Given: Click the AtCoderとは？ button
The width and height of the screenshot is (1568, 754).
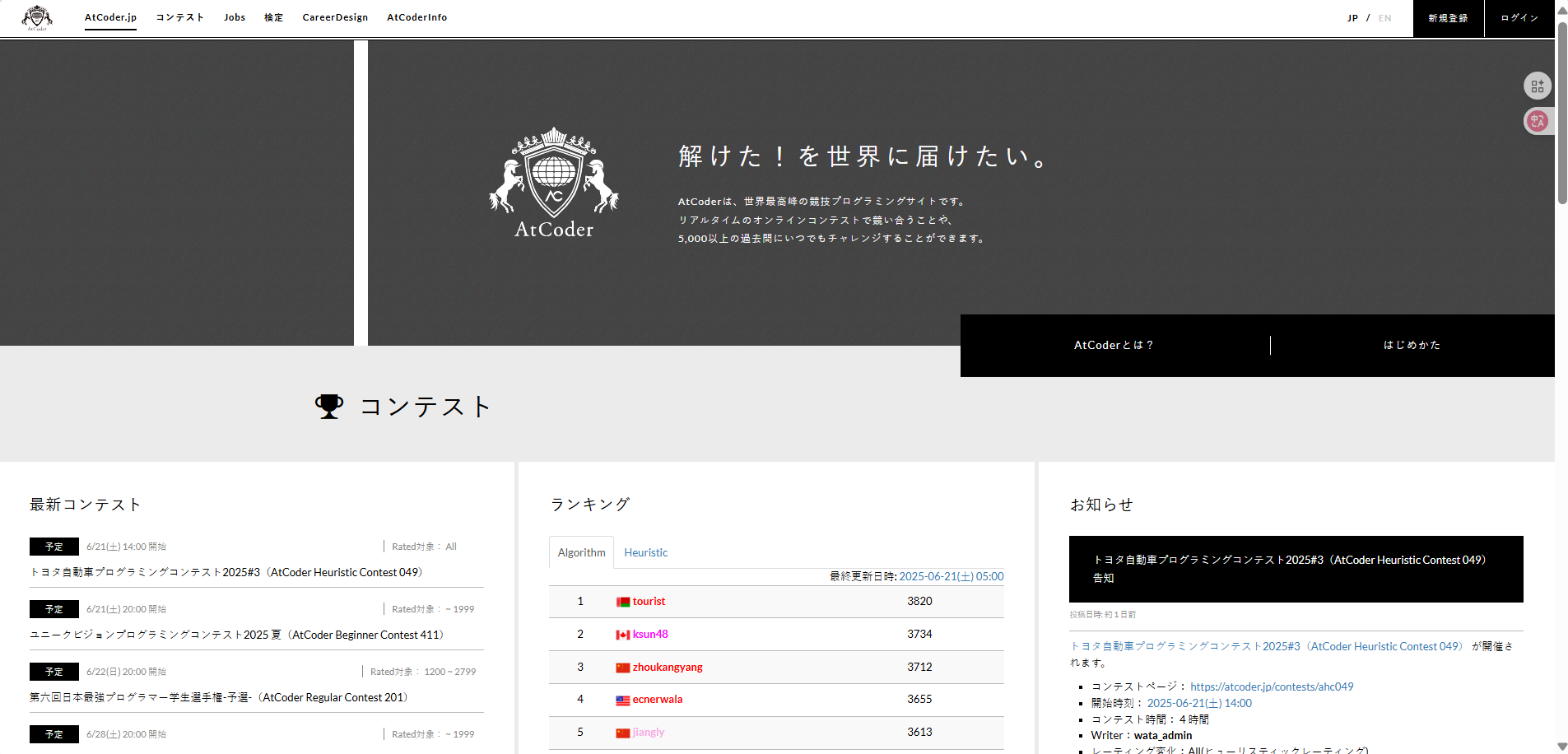Looking at the screenshot, I should [1114, 345].
